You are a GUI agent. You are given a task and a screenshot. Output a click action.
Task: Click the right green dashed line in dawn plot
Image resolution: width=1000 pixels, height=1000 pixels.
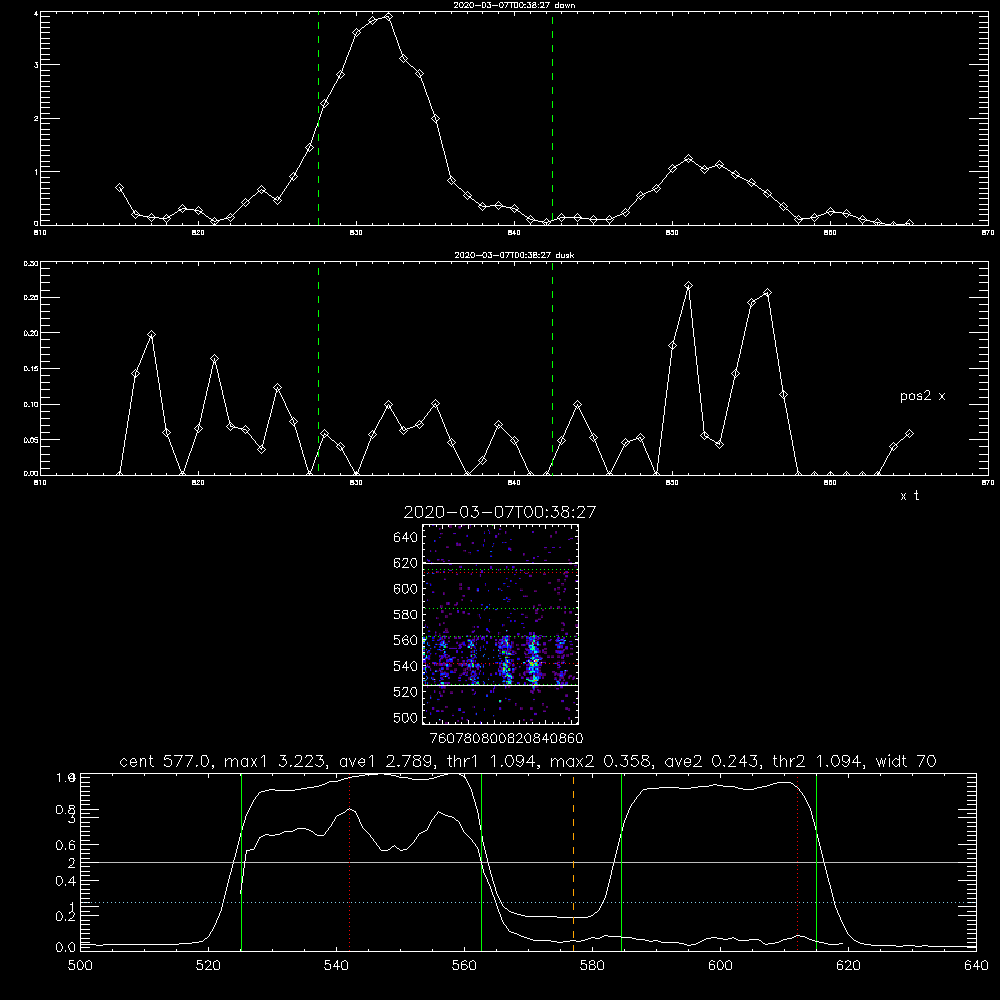552,120
